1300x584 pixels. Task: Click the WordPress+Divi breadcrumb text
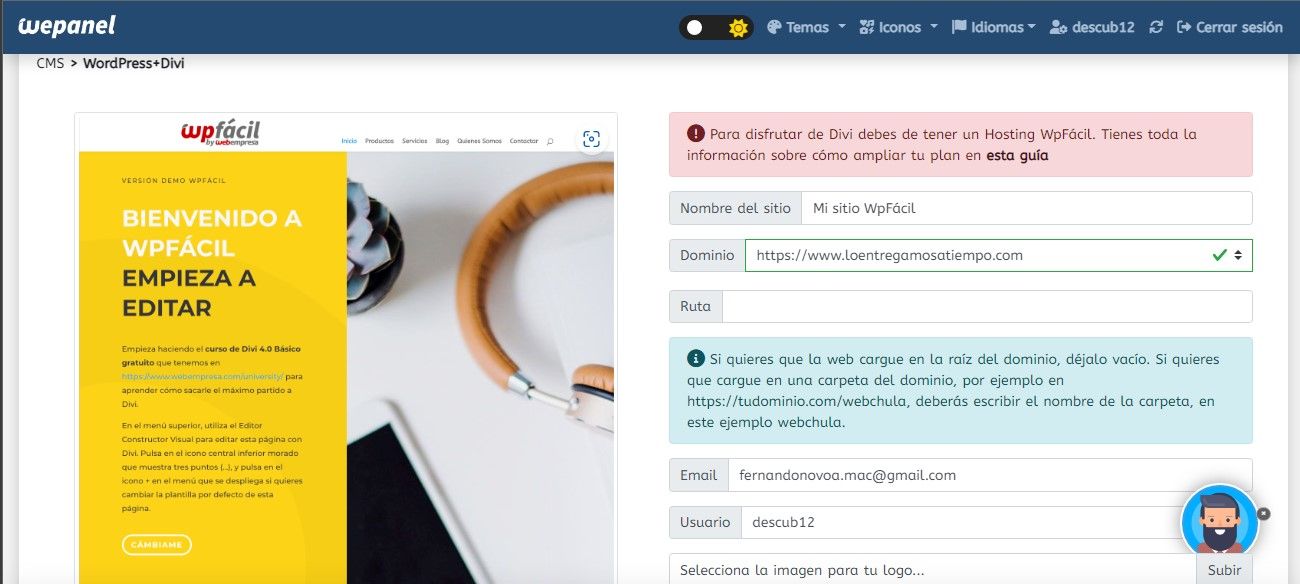coord(133,63)
